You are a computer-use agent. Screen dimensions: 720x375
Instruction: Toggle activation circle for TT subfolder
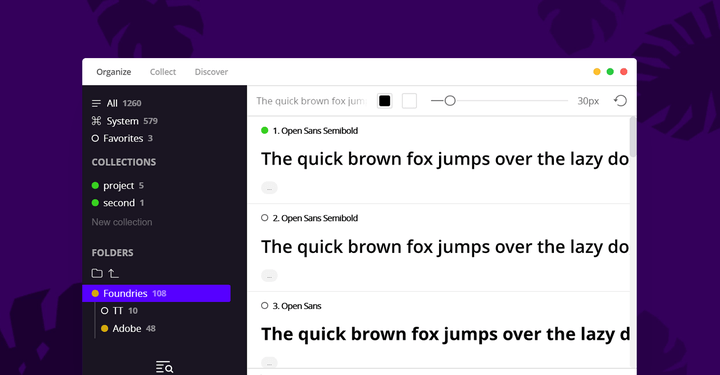click(x=104, y=311)
